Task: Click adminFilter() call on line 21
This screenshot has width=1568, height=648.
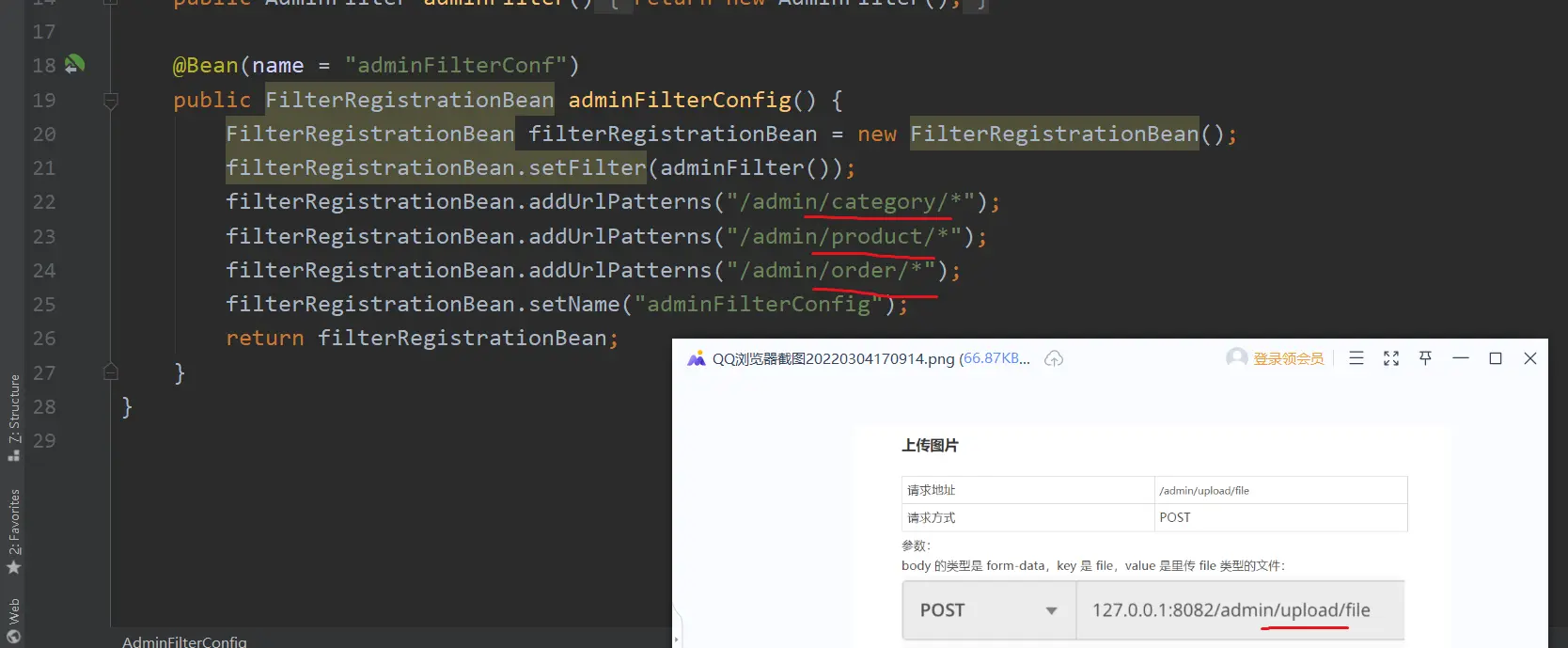Action: point(745,167)
